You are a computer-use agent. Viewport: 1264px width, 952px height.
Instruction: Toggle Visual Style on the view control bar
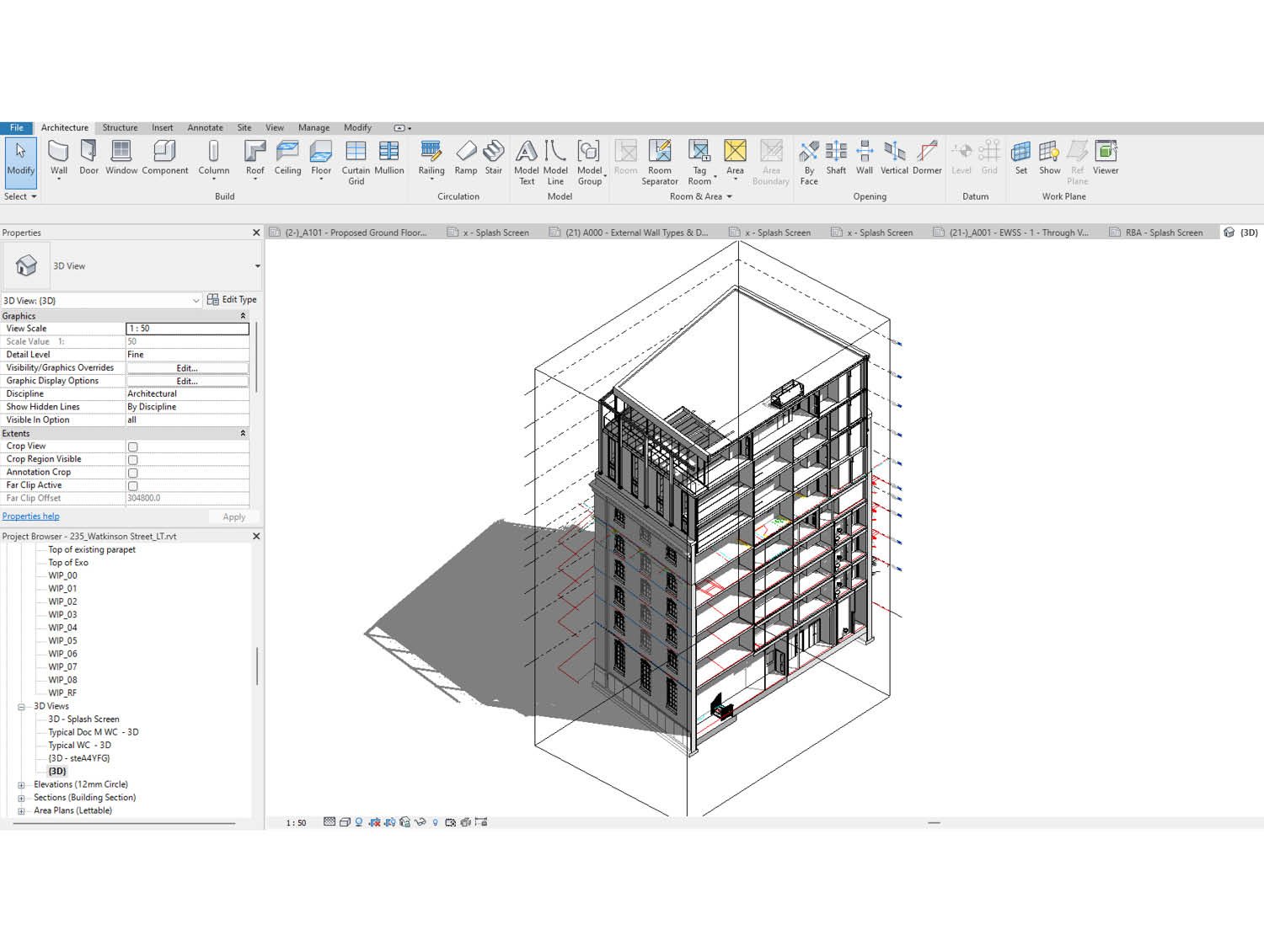click(344, 823)
